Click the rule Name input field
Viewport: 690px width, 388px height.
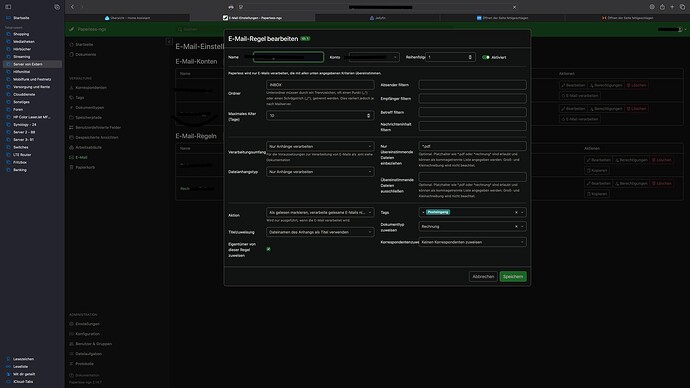(x=288, y=57)
